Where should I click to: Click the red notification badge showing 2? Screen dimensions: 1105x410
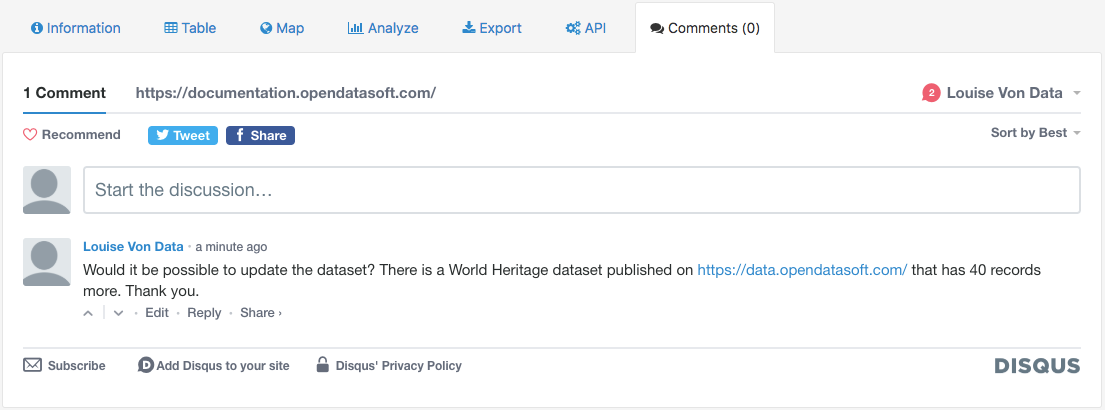pos(931,93)
